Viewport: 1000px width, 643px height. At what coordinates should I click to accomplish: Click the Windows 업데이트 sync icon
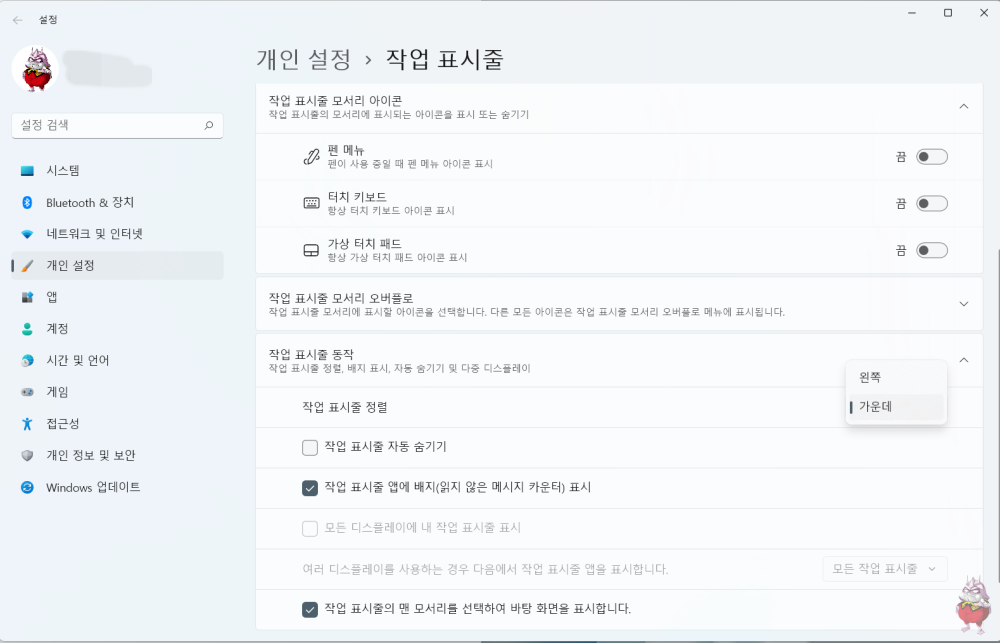click(27, 487)
